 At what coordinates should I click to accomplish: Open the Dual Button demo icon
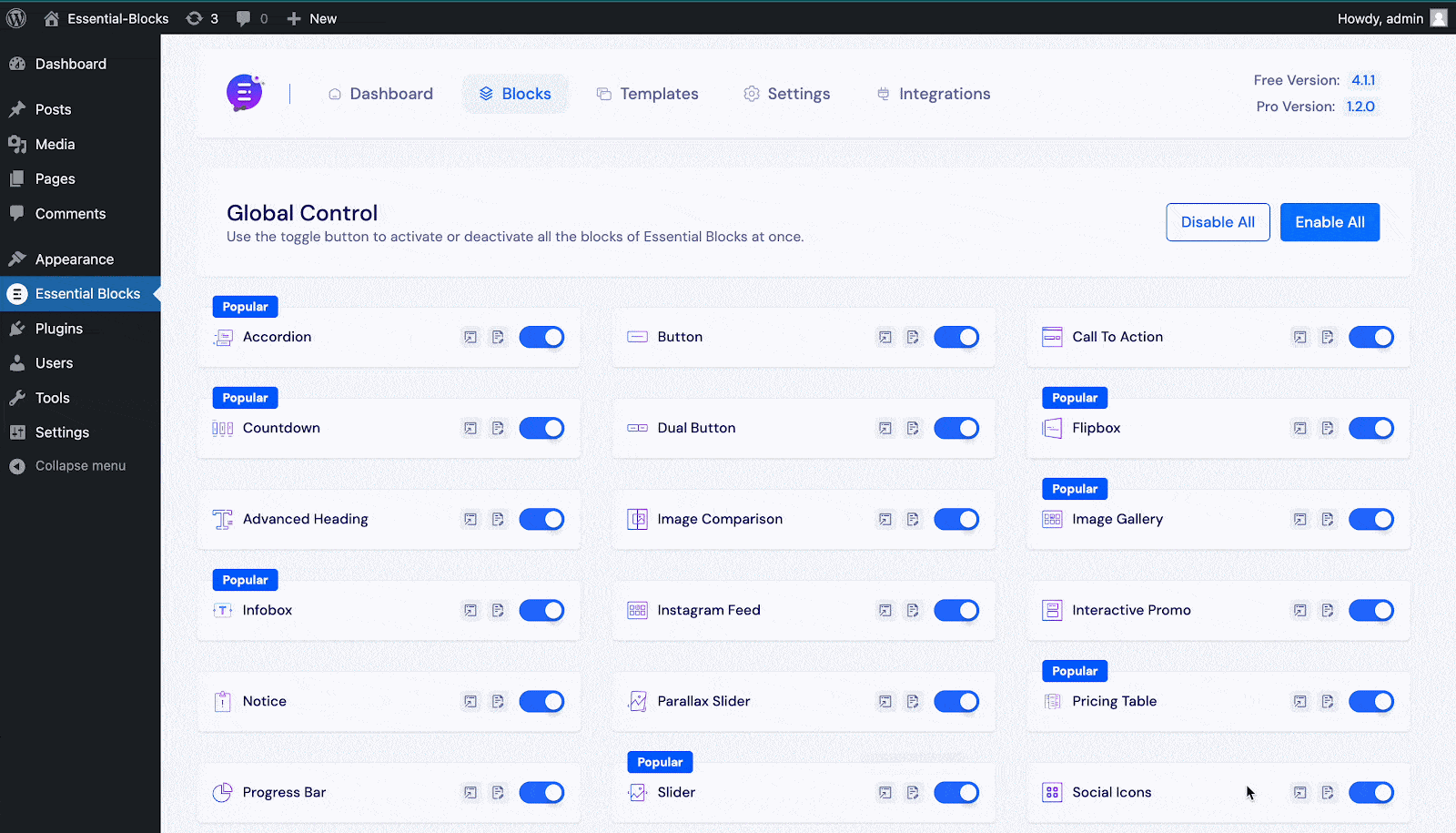(885, 428)
